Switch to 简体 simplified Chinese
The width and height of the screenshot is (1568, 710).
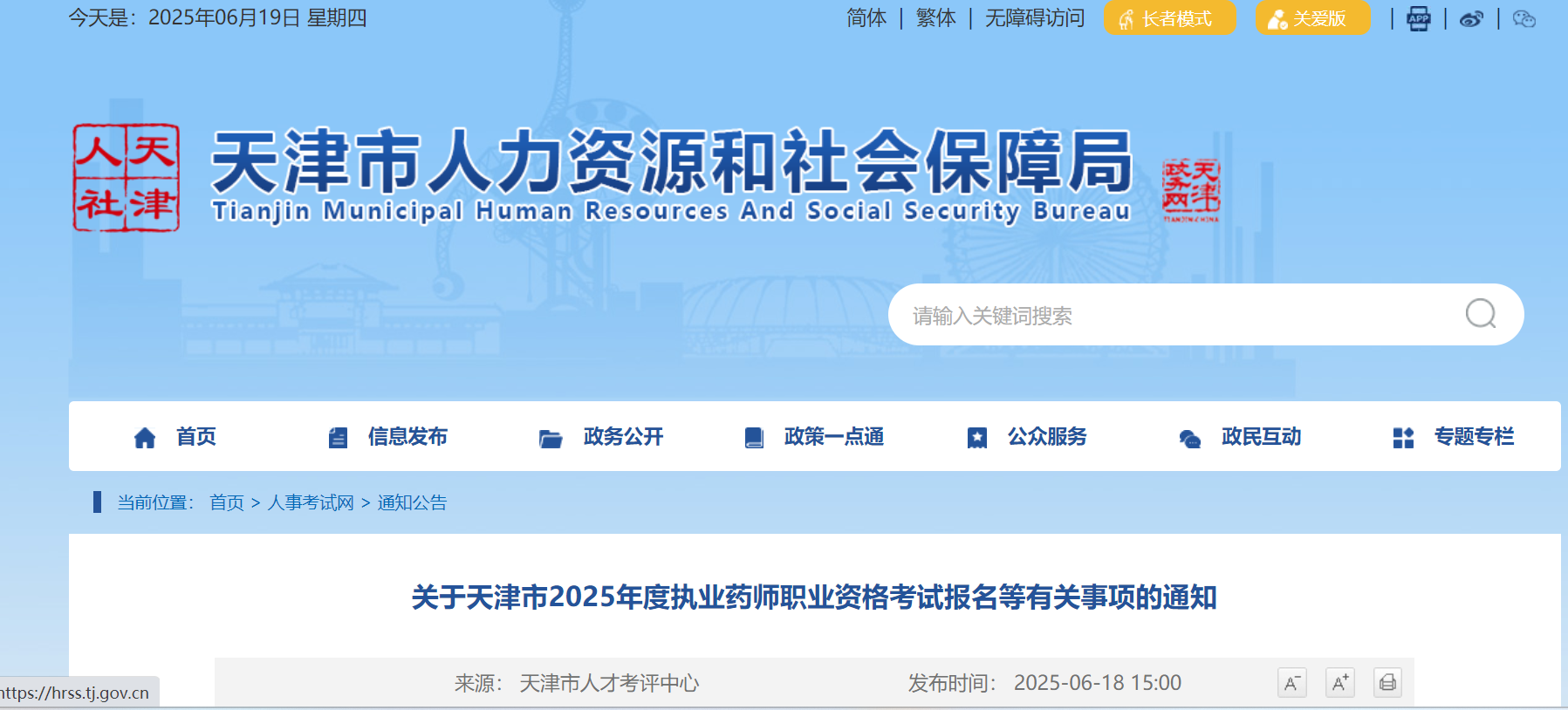(866, 18)
